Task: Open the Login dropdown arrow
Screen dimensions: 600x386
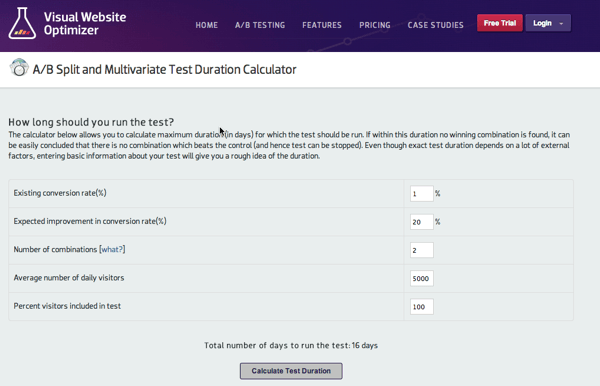Action: pyautogui.click(x=561, y=23)
